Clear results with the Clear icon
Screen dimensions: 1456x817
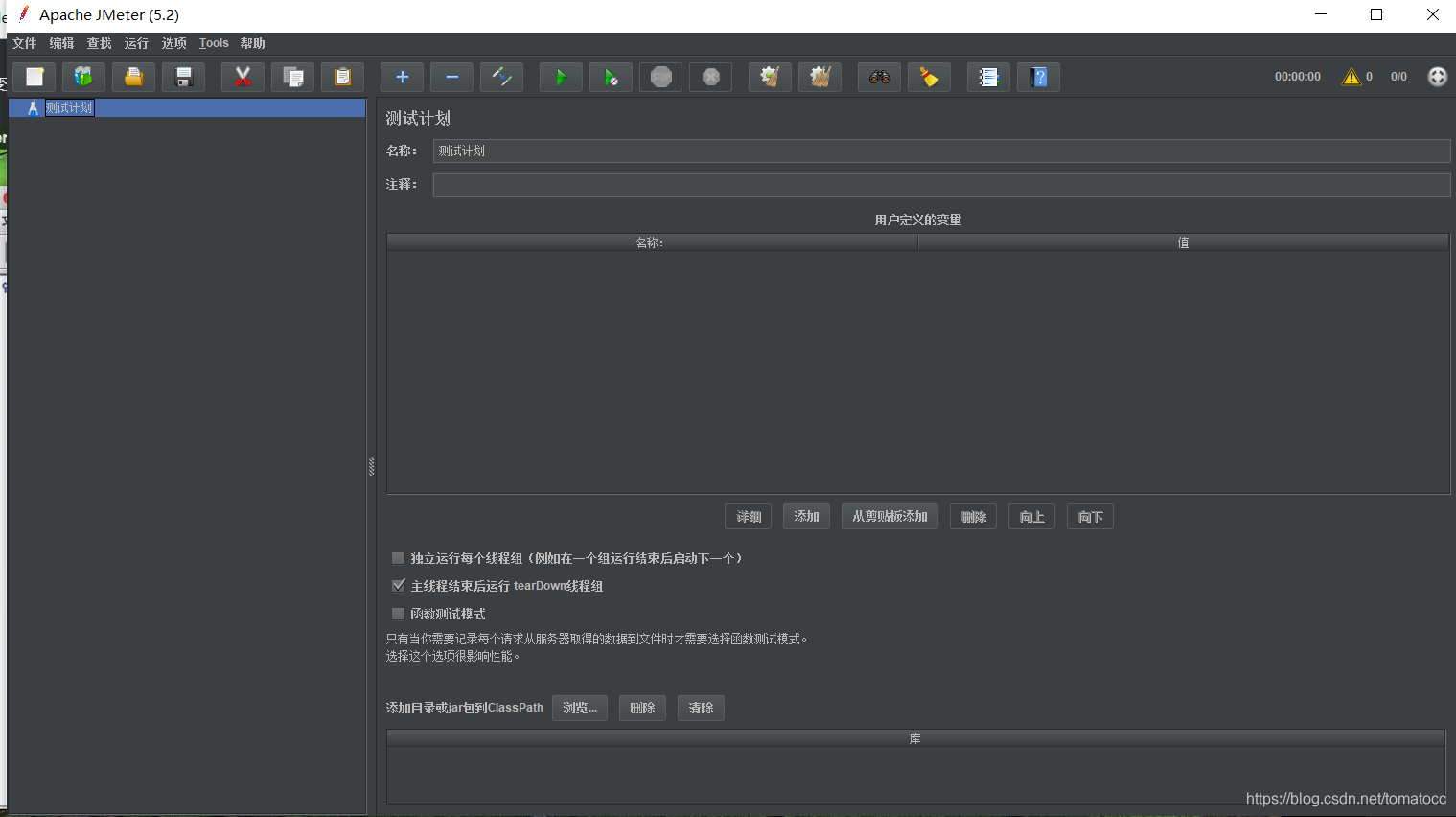tap(771, 77)
